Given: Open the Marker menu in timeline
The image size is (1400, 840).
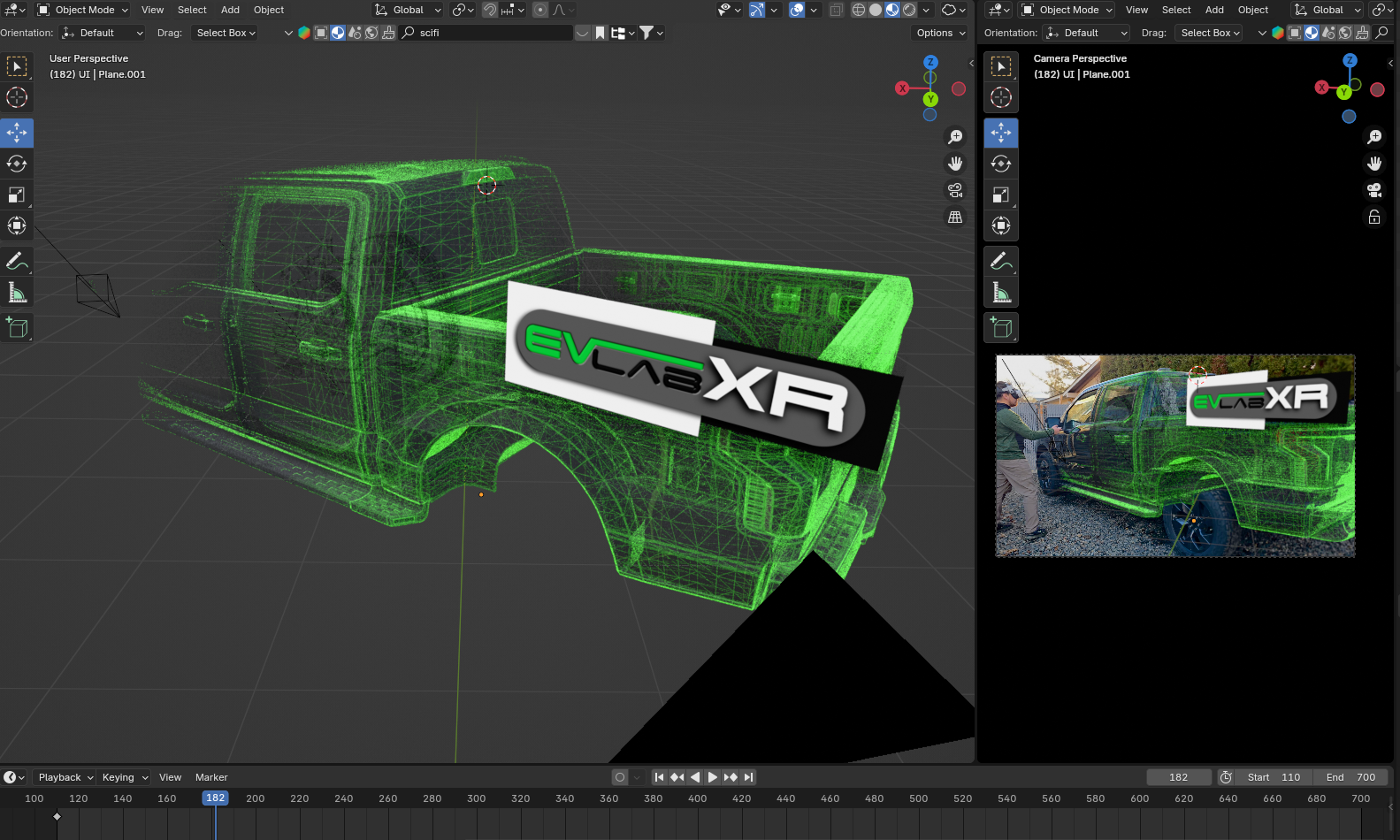Looking at the screenshot, I should point(211,777).
